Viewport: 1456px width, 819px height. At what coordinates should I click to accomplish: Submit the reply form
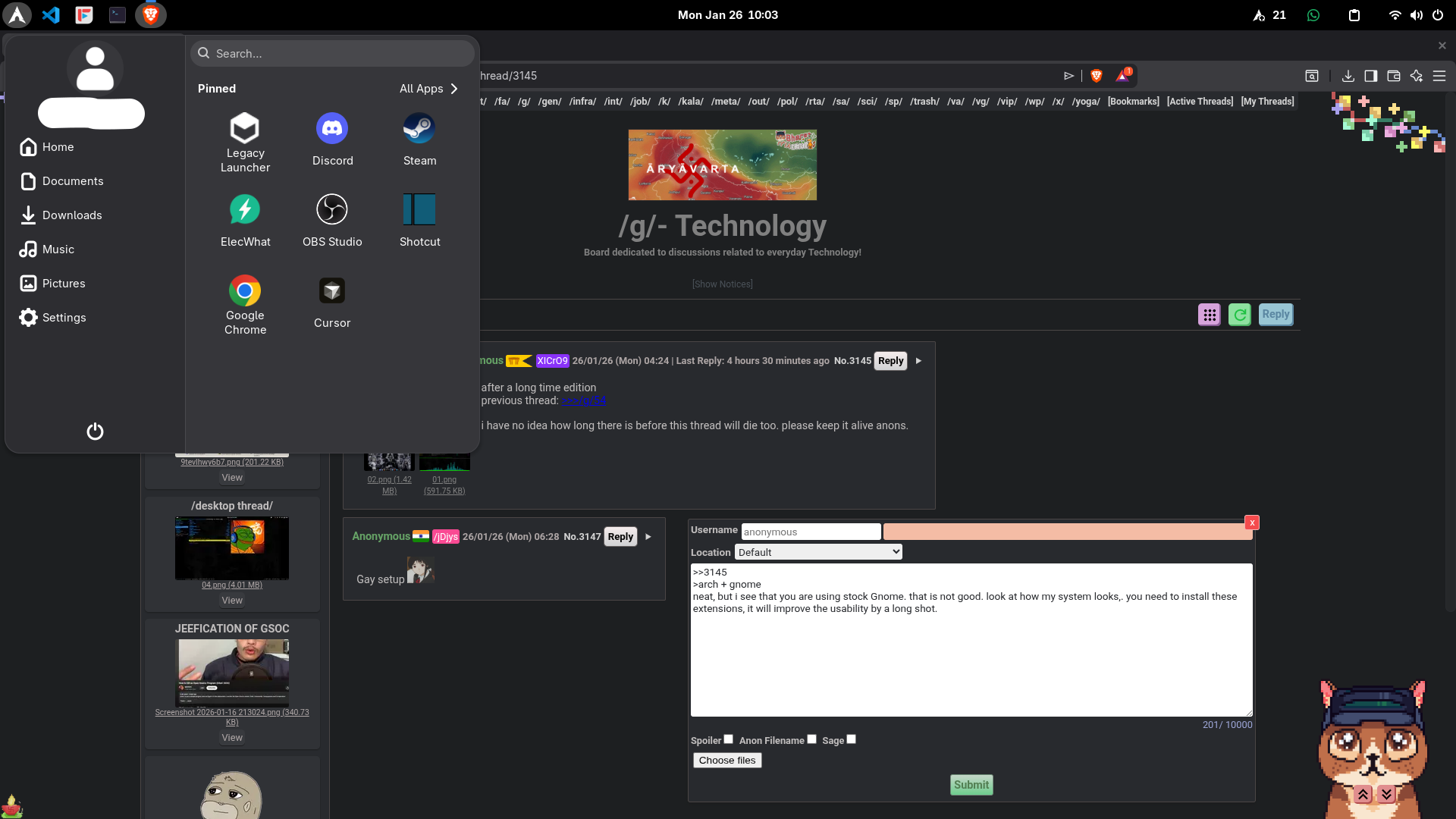point(971,785)
